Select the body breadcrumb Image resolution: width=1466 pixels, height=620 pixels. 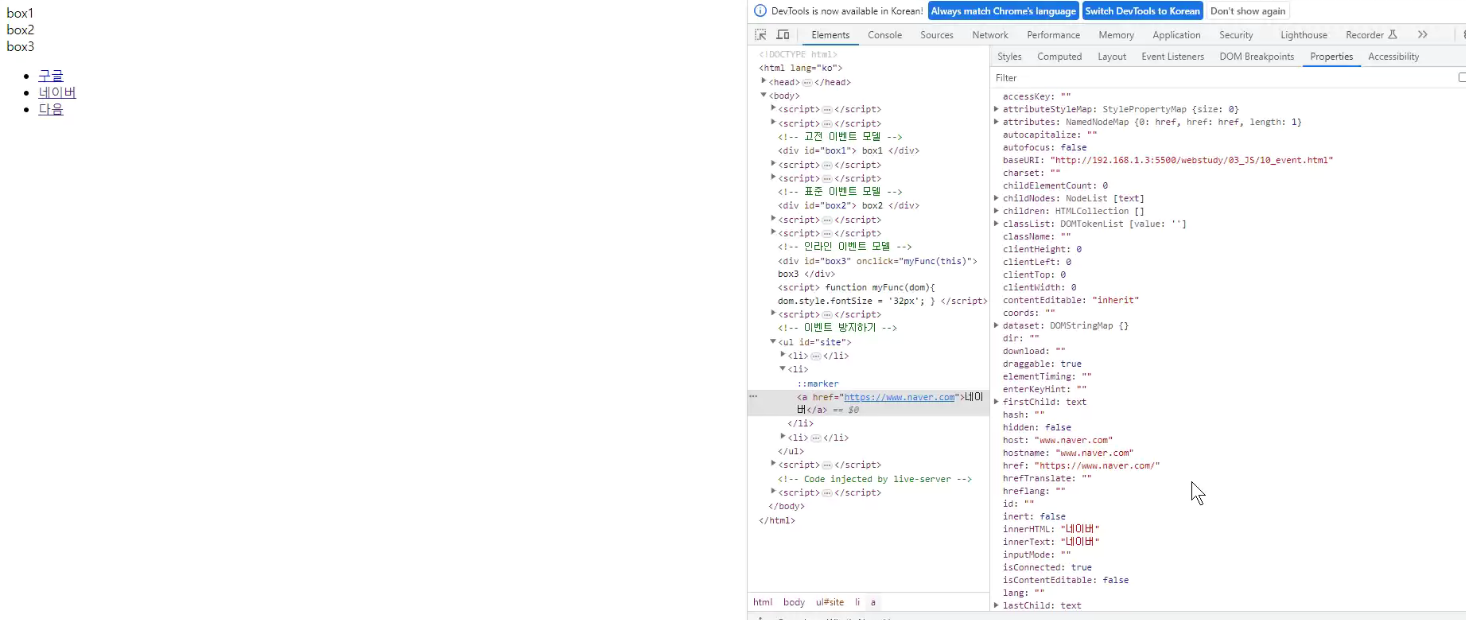[x=794, y=602]
